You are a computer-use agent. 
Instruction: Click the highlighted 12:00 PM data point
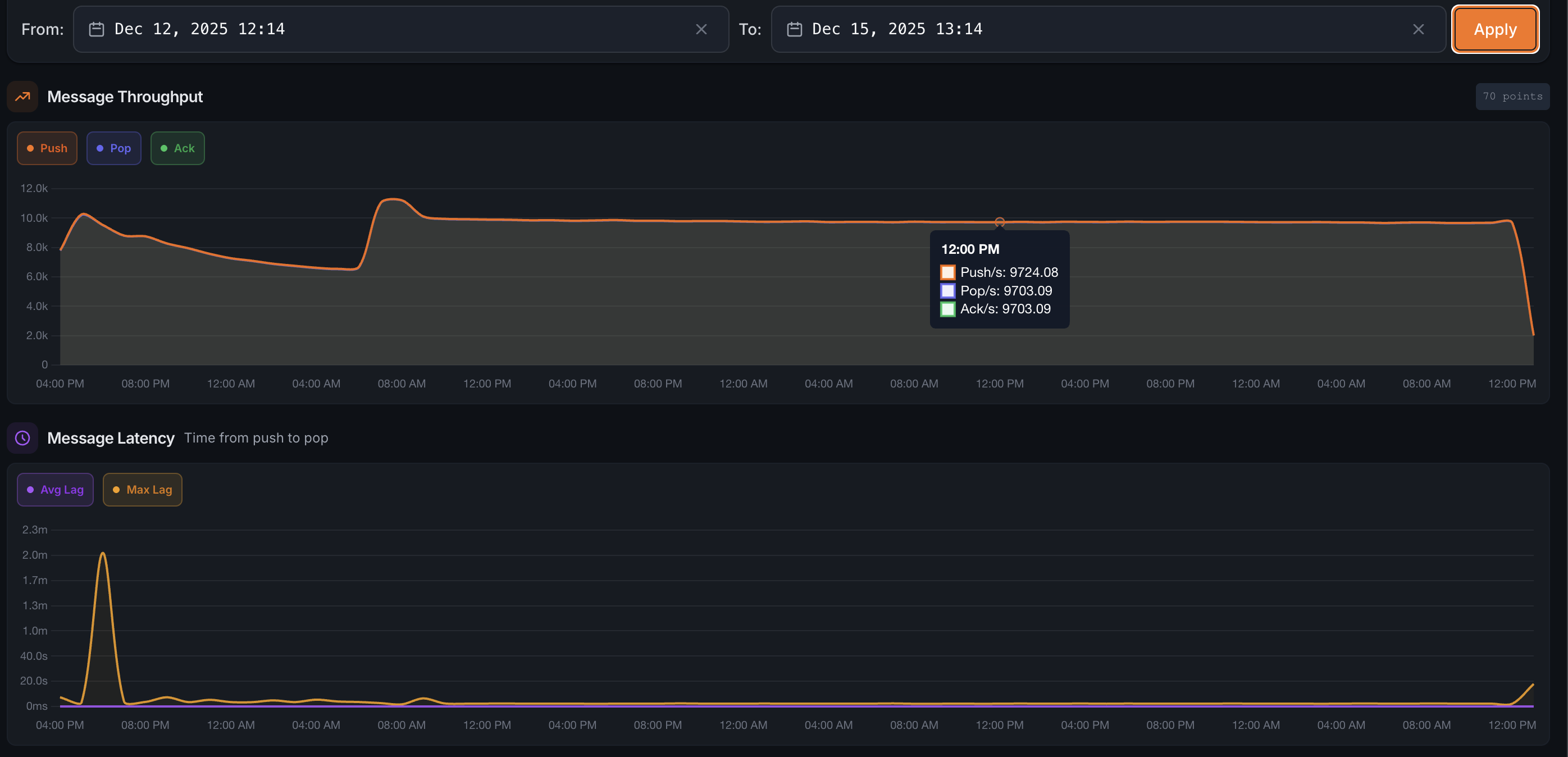coord(1000,222)
